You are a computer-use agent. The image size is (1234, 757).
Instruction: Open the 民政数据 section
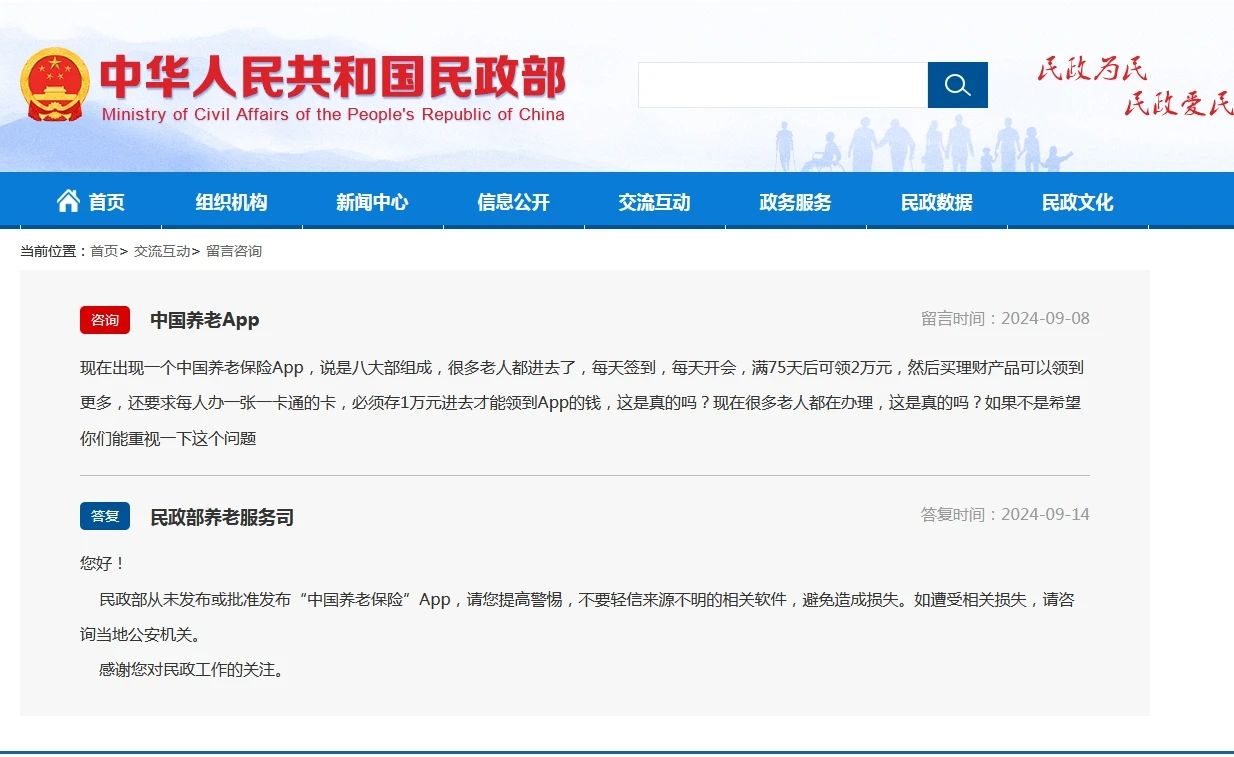(936, 201)
